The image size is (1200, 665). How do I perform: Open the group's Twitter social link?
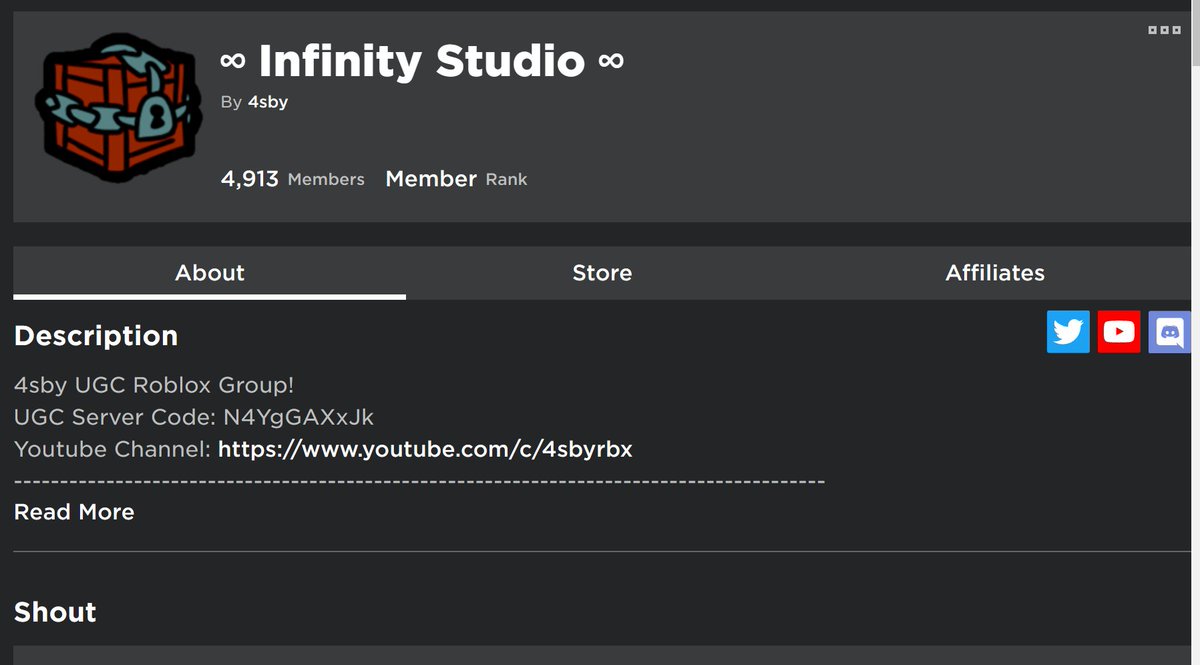pyautogui.click(x=1068, y=332)
